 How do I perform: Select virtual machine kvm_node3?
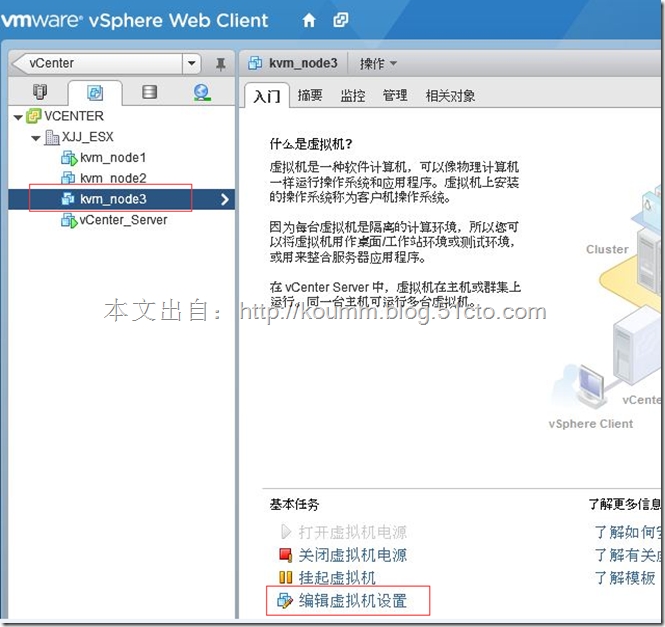pyautogui.click(x=113, y=199)
